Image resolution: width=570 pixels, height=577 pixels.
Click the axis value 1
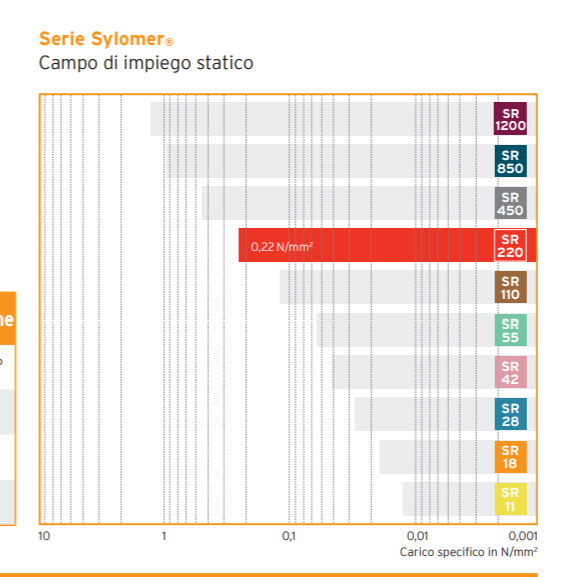(x=164, y=536)
